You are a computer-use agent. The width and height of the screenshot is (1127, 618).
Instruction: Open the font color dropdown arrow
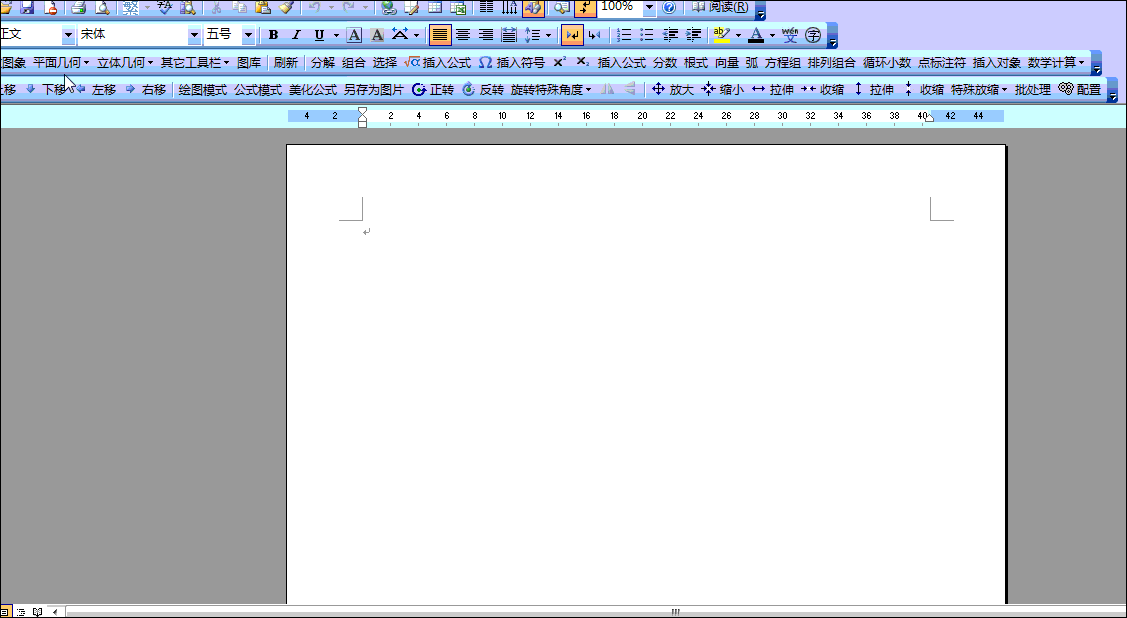point(773,34)
